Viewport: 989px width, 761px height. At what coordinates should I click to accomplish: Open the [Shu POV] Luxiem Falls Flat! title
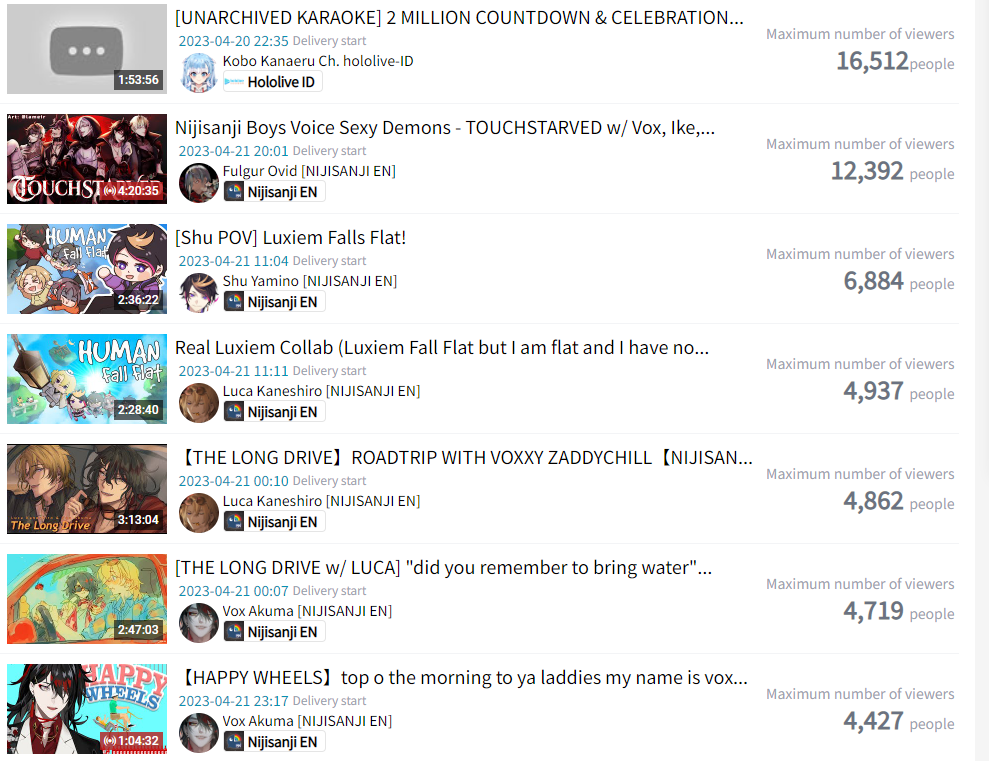(x=291, y=238)
